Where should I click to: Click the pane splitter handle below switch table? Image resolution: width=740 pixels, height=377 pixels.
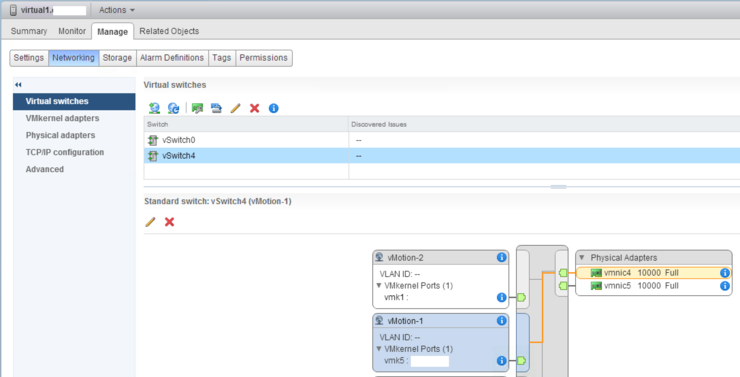558,187
